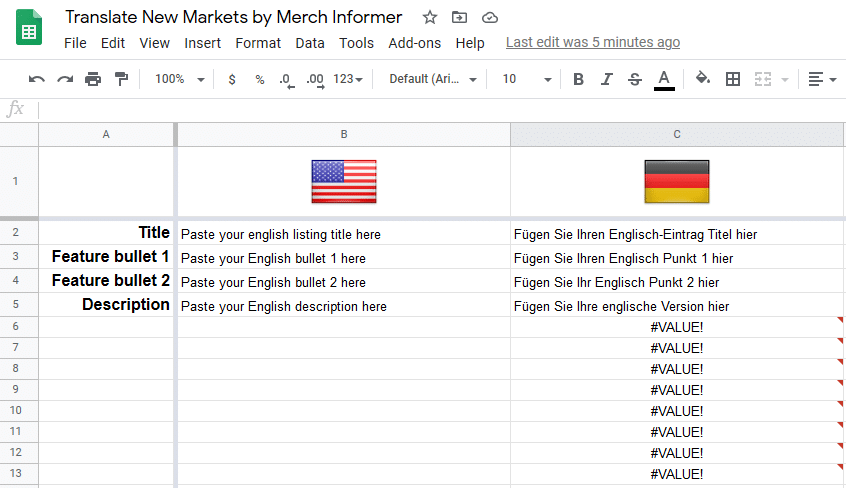Toggle strikethrough formatting
The height and width of the screenshot is (488, 846).
(634, 79)
